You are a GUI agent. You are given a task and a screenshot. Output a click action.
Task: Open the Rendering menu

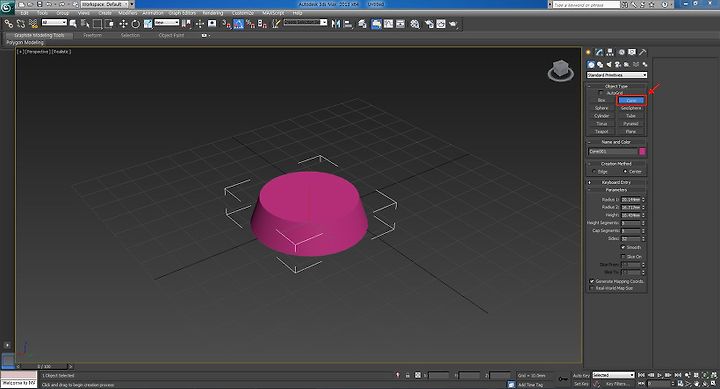213,13
